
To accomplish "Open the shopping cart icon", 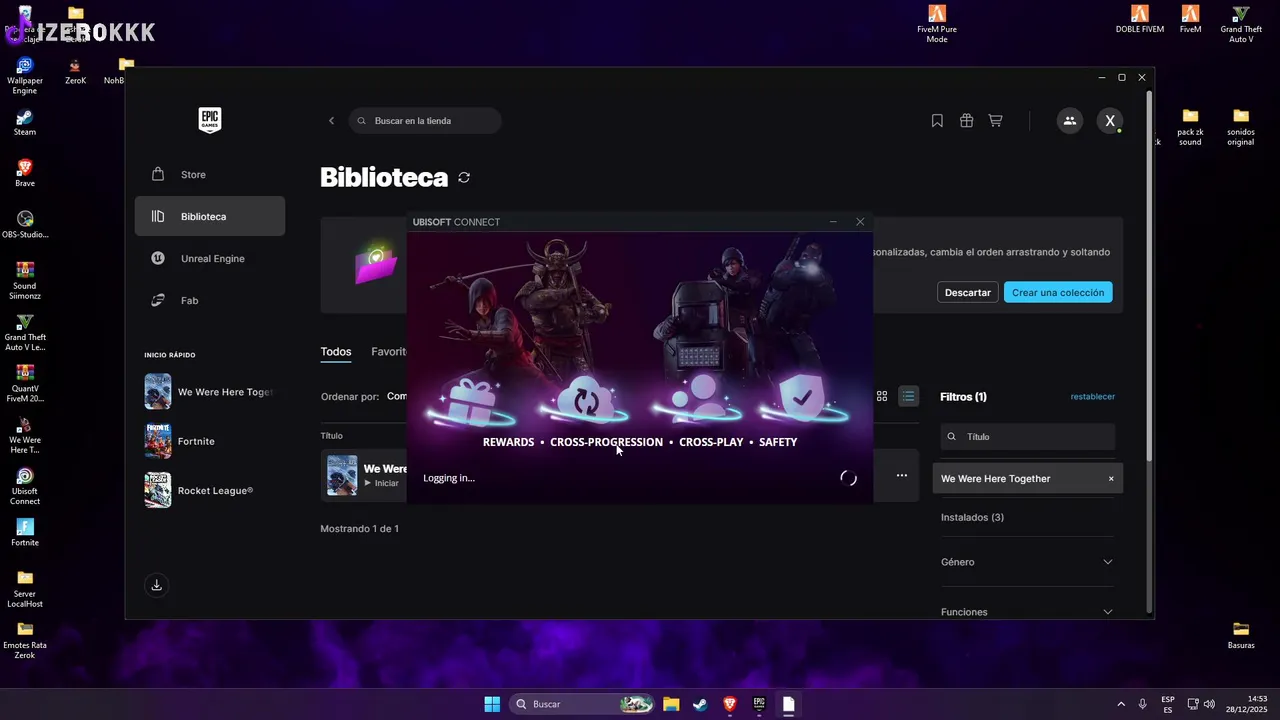I will 995,121.
